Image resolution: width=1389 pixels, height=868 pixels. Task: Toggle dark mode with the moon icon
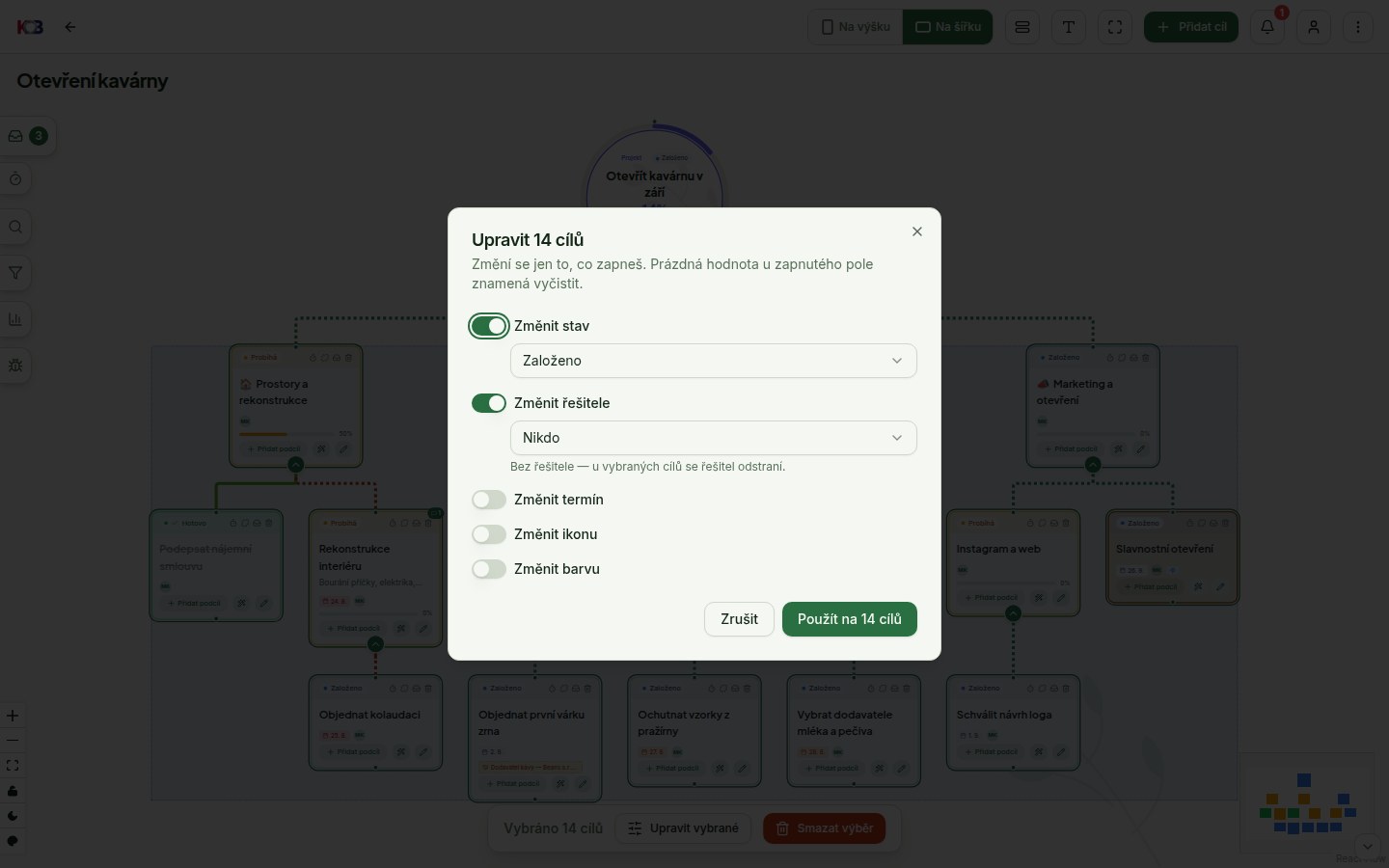(x=13, y=816)
